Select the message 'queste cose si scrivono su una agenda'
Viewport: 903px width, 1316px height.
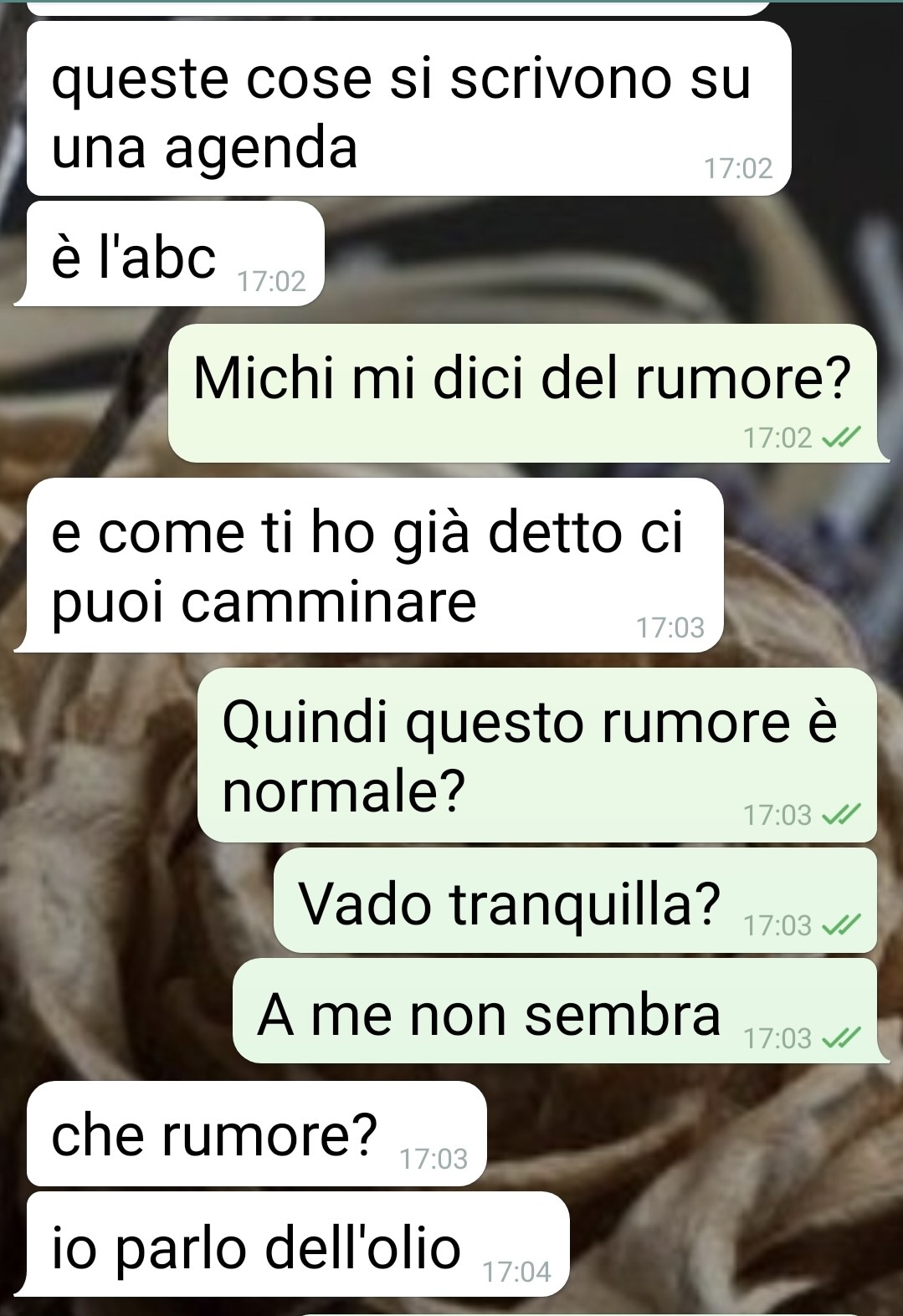click(x=408, y=109)
